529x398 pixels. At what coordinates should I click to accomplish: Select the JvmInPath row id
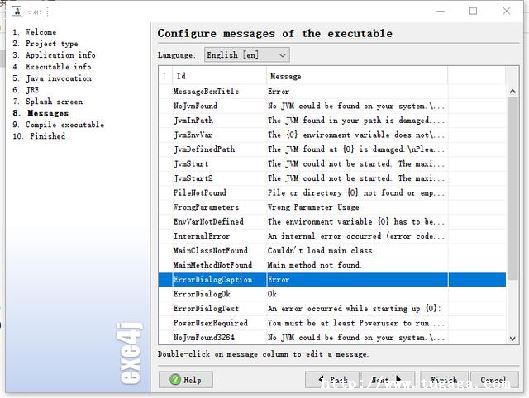click(193, 120)
